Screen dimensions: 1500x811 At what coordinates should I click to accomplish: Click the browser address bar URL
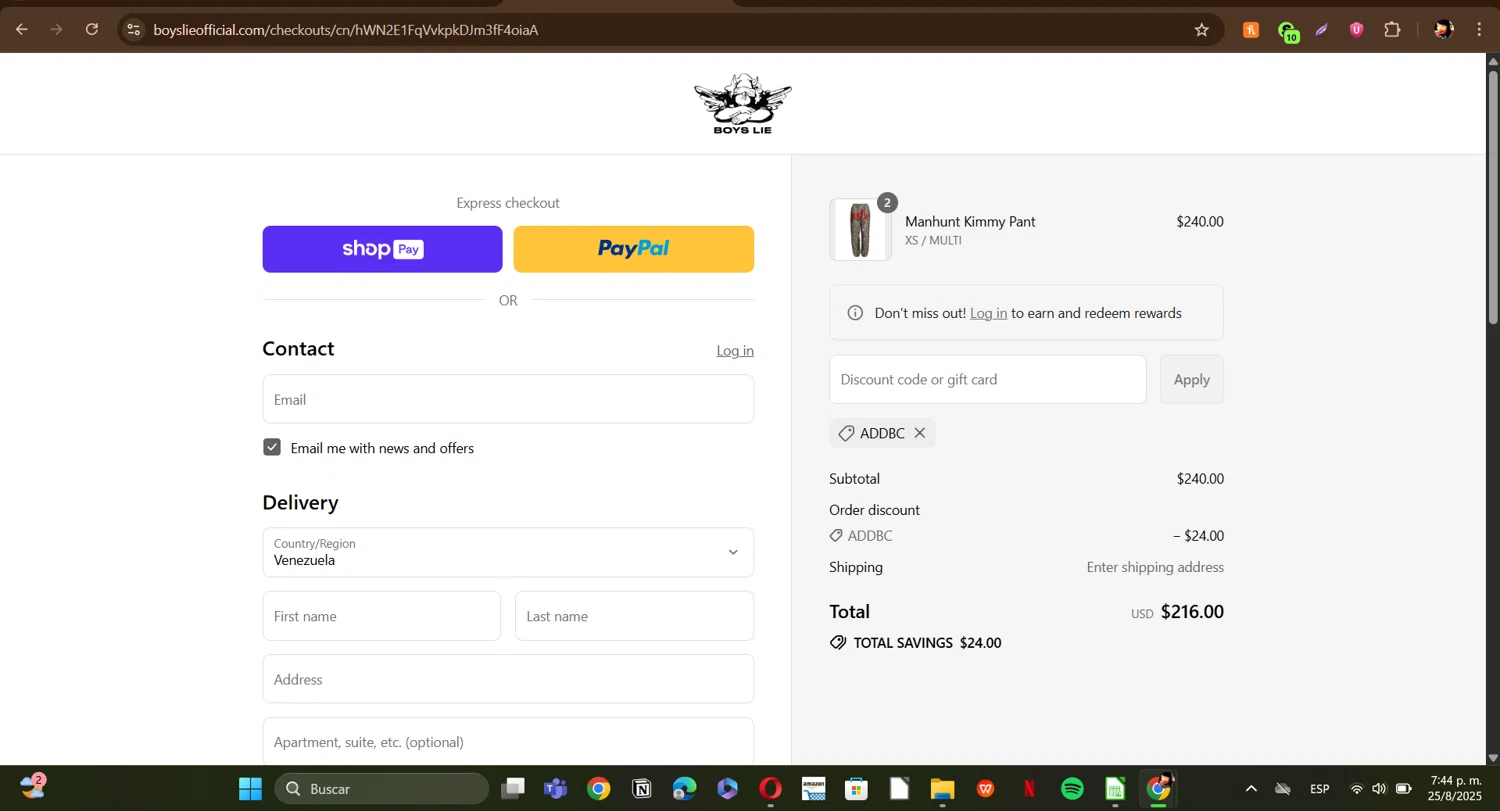[346, 30]
